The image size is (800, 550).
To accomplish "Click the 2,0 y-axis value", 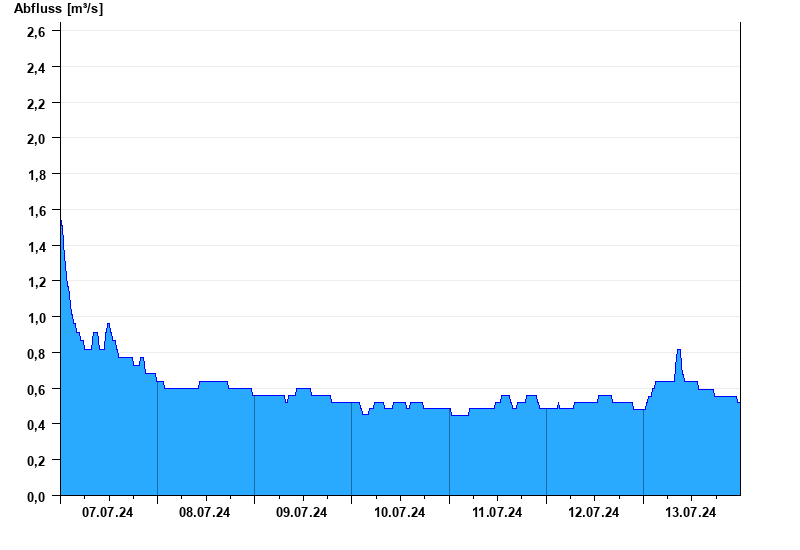I will [36, 139].
